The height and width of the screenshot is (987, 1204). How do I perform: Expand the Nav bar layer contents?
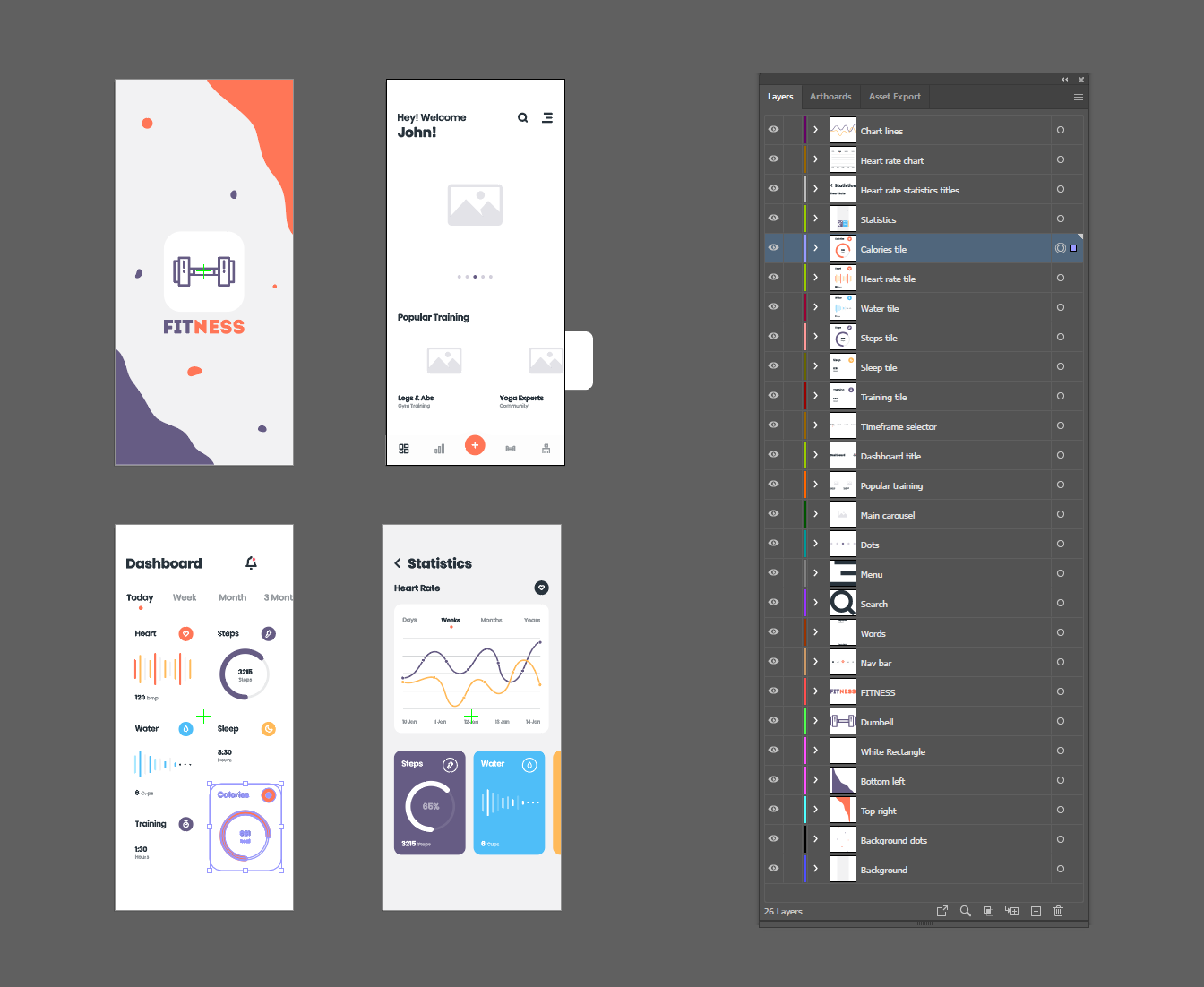tap(815, 662)
